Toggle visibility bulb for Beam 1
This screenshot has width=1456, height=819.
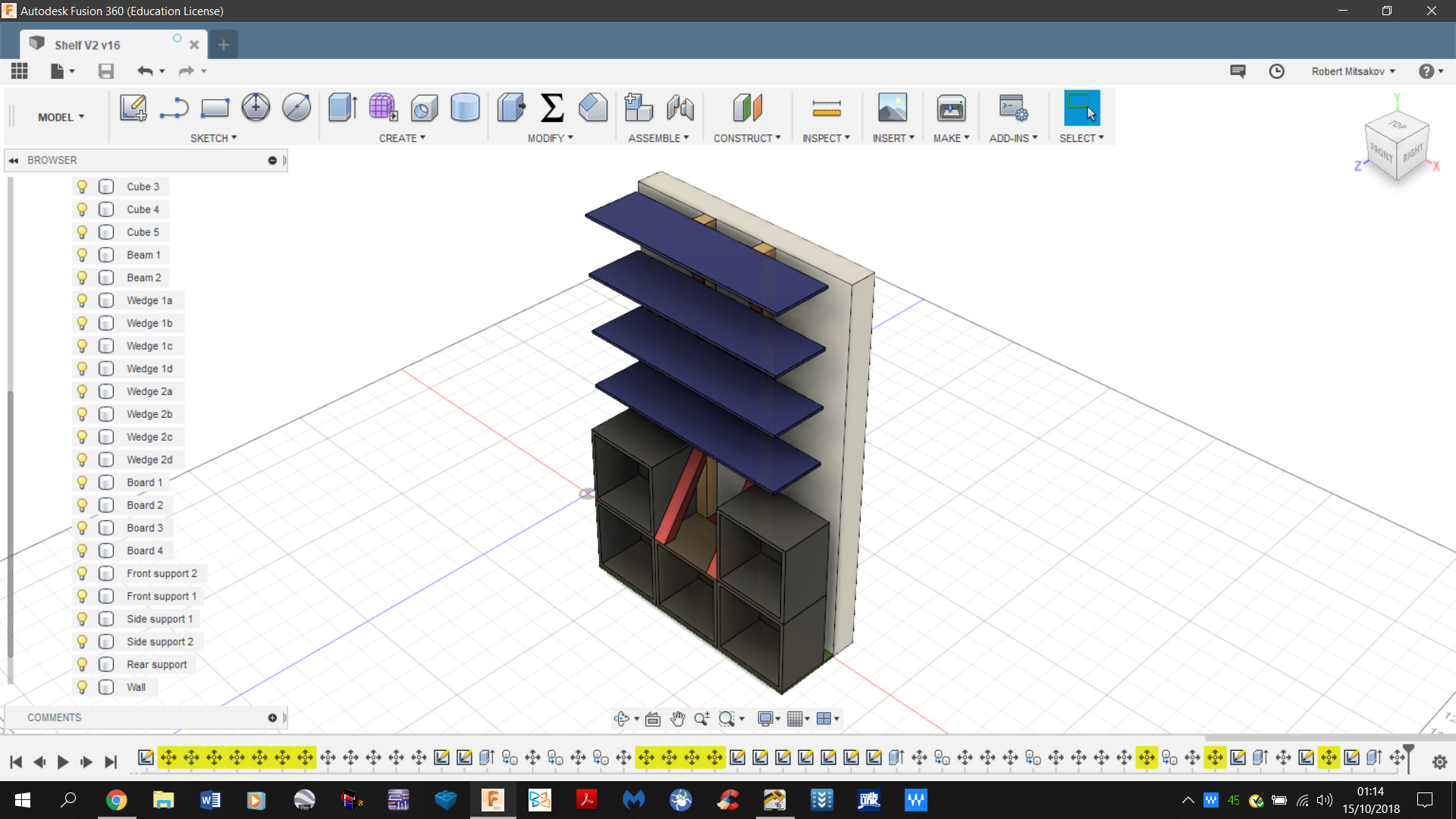[82, 255]
